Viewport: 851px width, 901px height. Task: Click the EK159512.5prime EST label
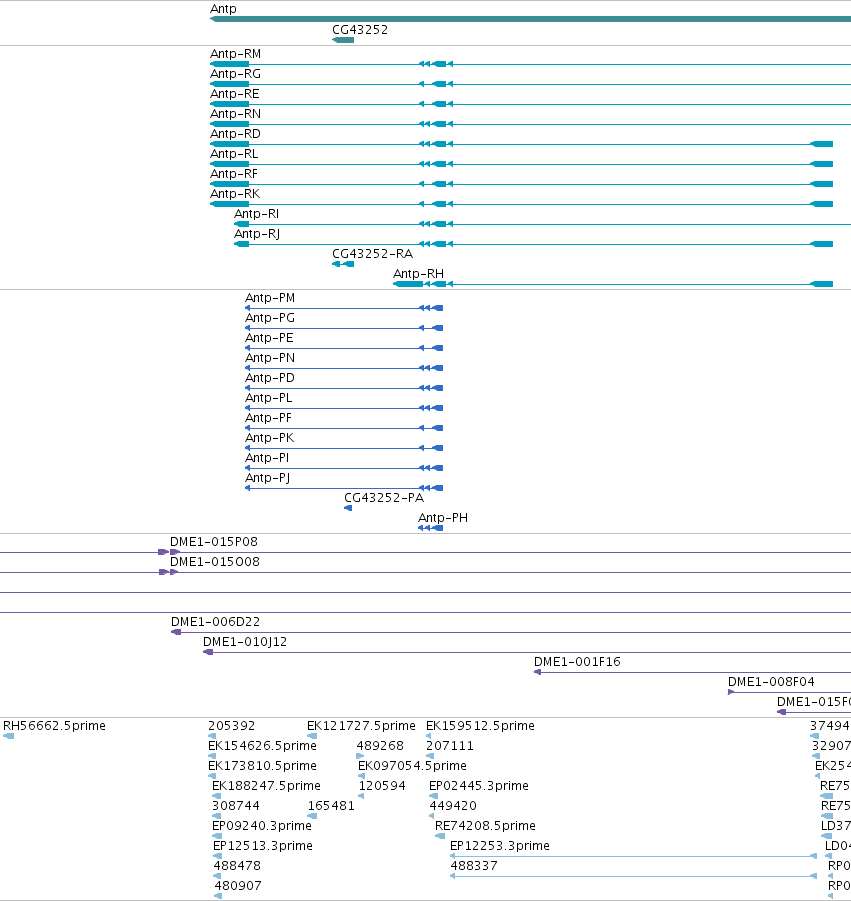click(x=480, y=726)
